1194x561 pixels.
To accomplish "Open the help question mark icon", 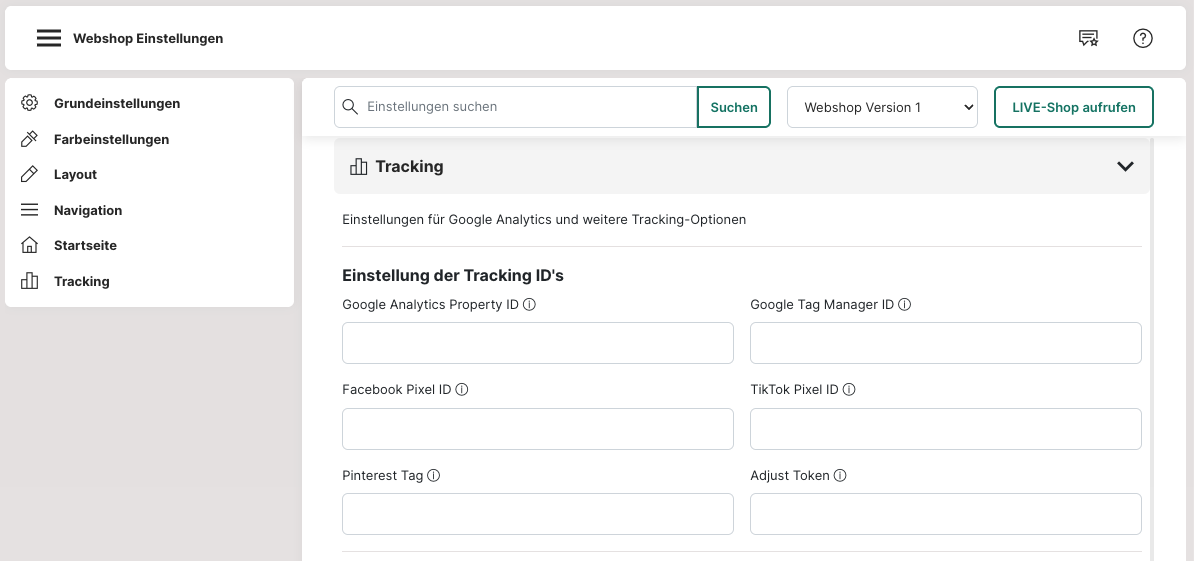I will tap(1142, 39).
